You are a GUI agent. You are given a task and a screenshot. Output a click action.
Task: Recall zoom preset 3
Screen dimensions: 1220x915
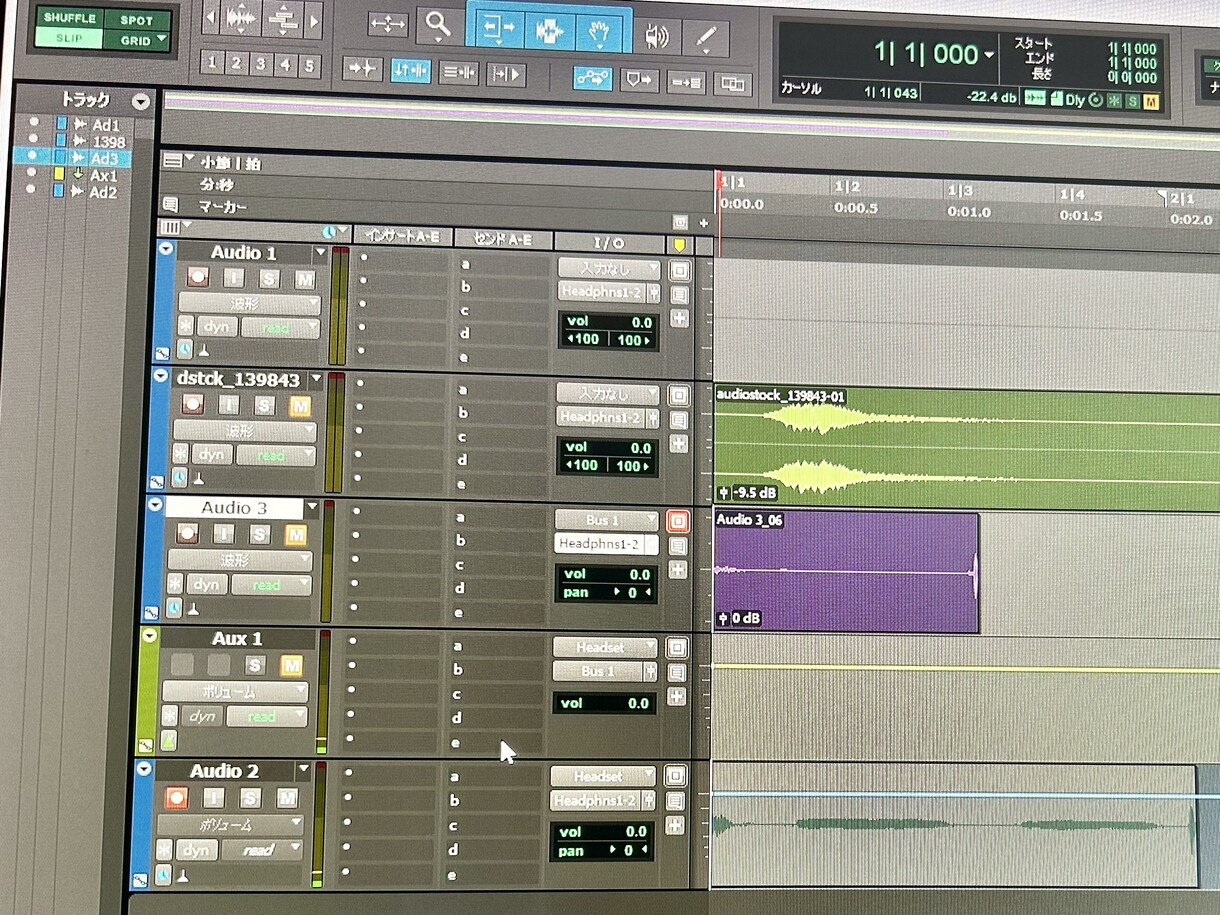(261, 64)
